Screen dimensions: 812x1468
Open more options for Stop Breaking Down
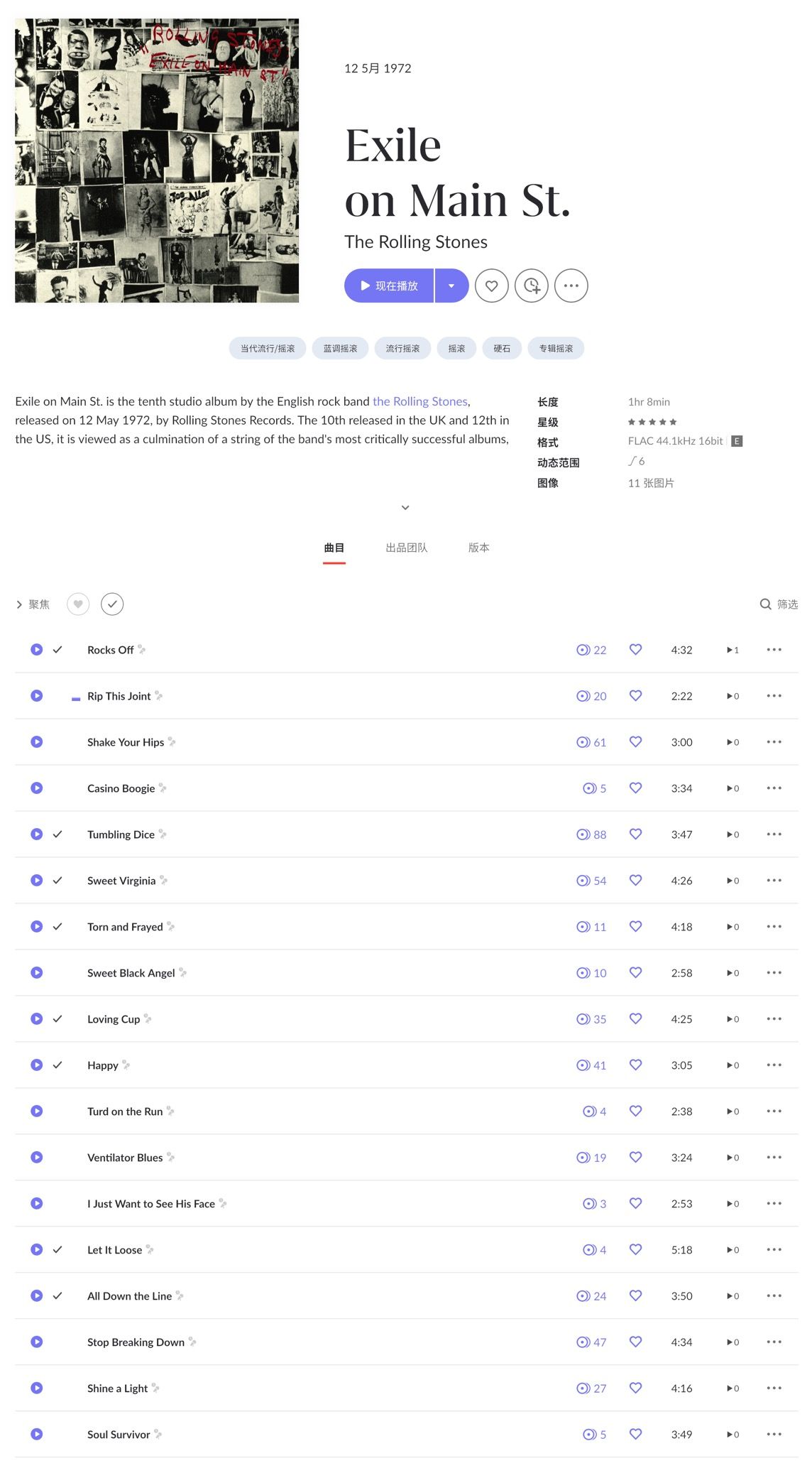point(774,1342)
